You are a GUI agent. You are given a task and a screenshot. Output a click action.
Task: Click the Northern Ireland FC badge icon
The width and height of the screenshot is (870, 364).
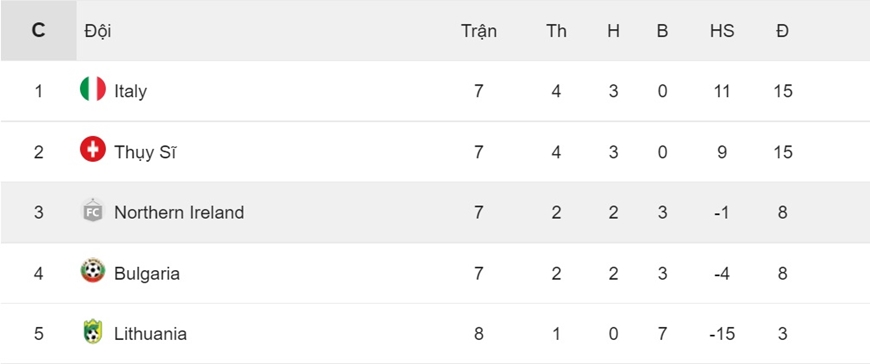click(93, 211)
